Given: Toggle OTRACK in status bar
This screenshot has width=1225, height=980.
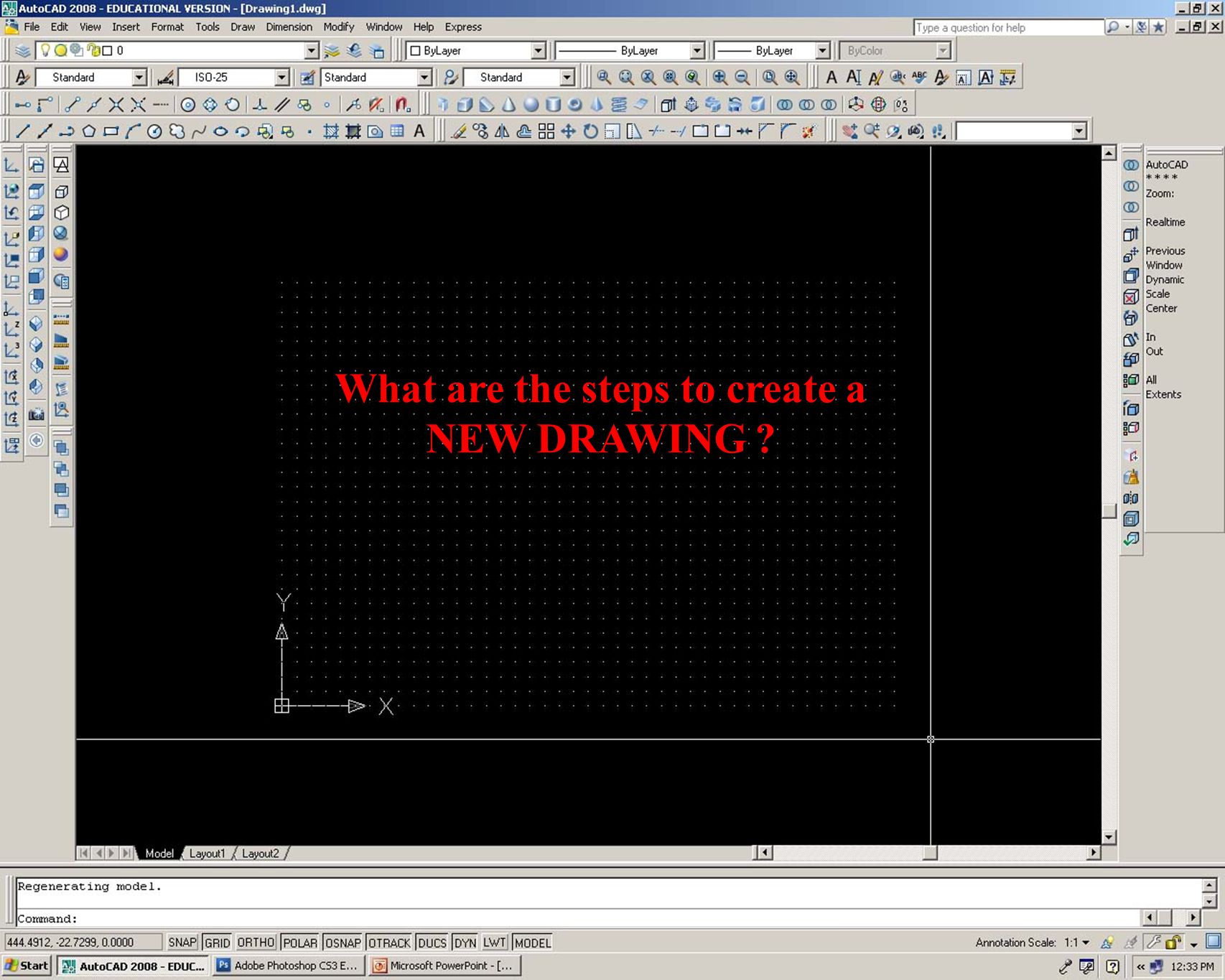Looking at the screenshot, I should 389,943.
